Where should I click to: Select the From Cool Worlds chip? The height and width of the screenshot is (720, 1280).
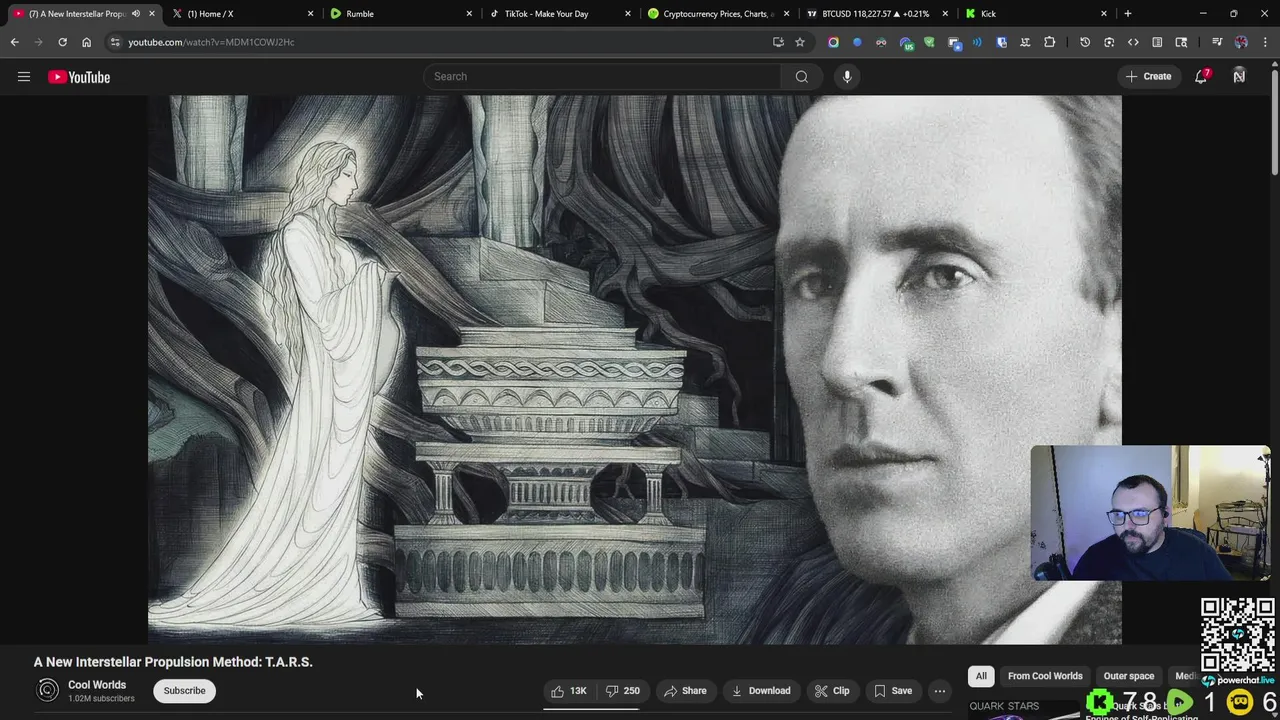pyautogui.click(x=1045, y=676)
